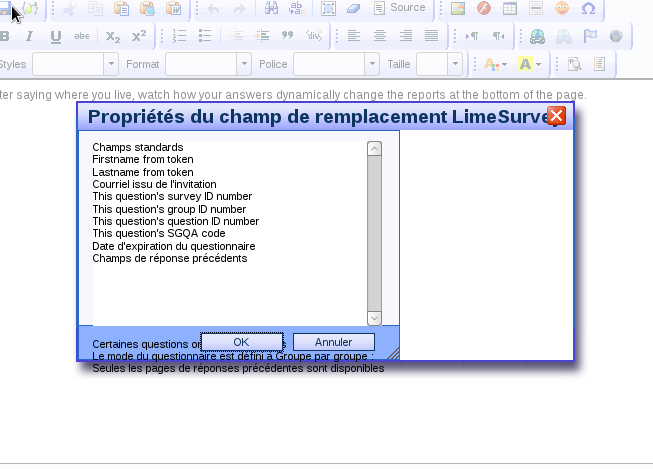Image resolution: width=653 pixels, height=469 pixels.
Task: Open the Format dropdown
Action: tap(208, 64)
